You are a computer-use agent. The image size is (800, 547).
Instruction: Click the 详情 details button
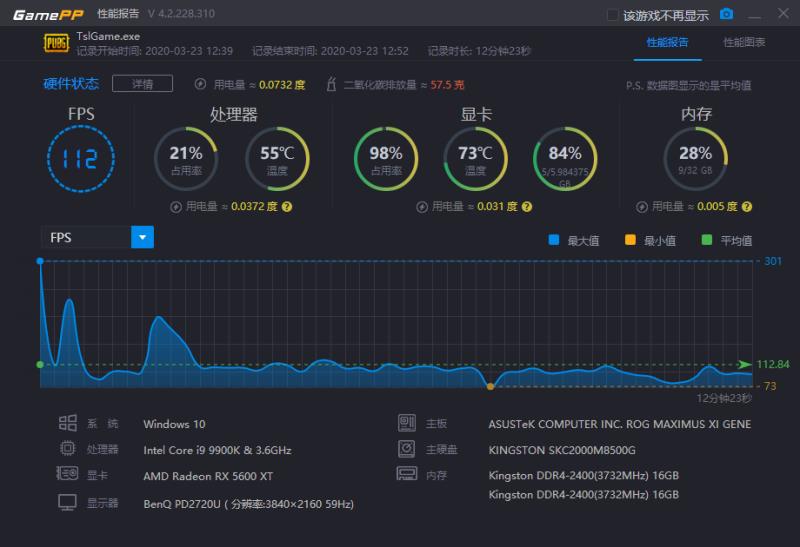click(x=142, y=84)
